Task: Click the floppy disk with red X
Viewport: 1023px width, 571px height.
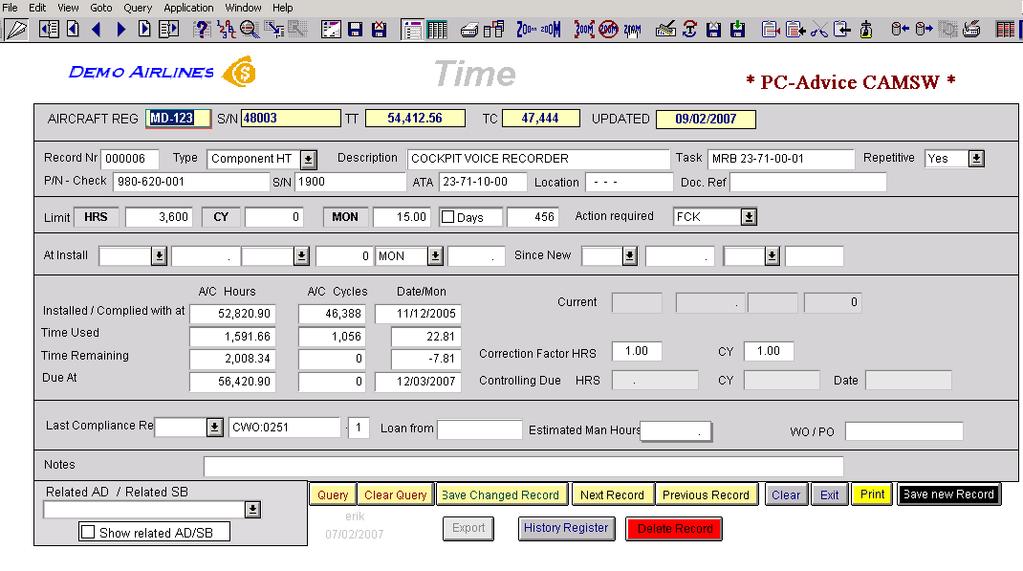Action: pyautogui.click(x=379, y=29)
